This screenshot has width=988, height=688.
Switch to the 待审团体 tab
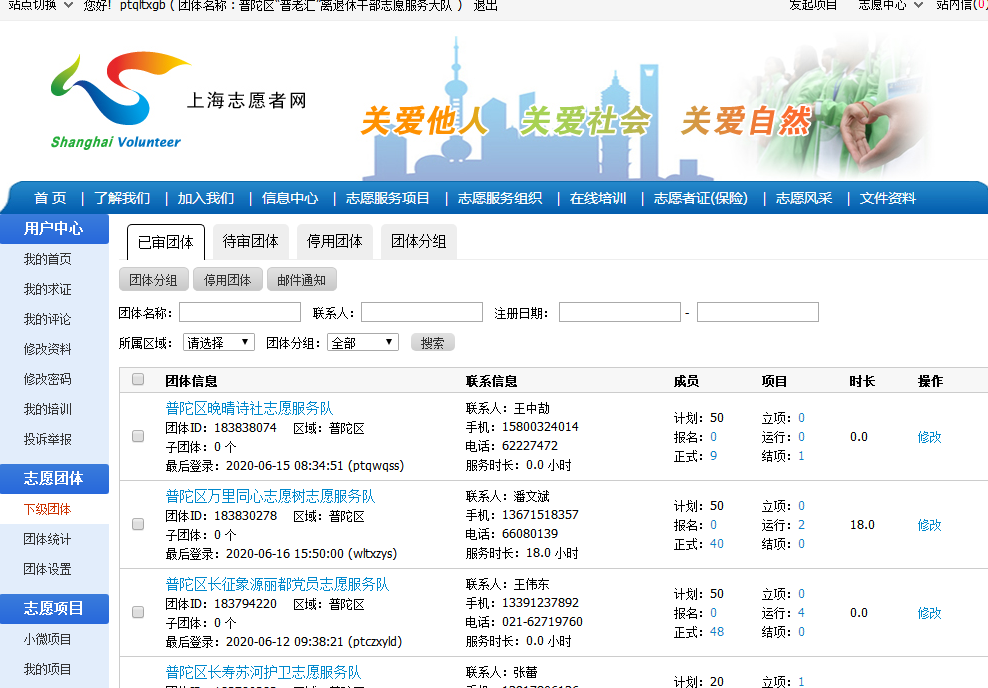(250, 242)
